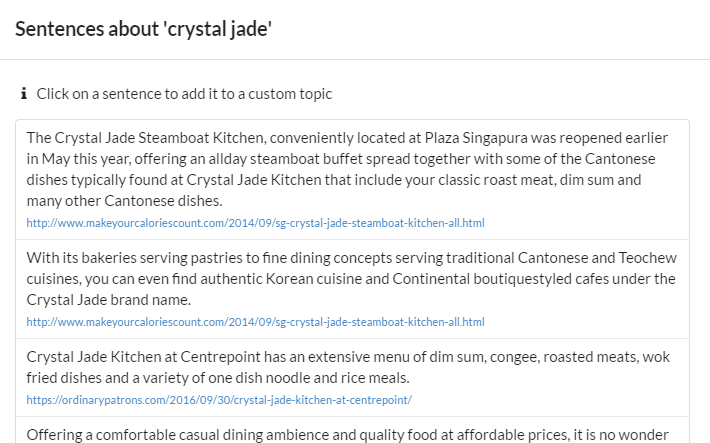The height and width of the screenshot is (443, 710).
Task: Open the ordinarypatrons.com Centrepoint link
Action: click(219, 400)
